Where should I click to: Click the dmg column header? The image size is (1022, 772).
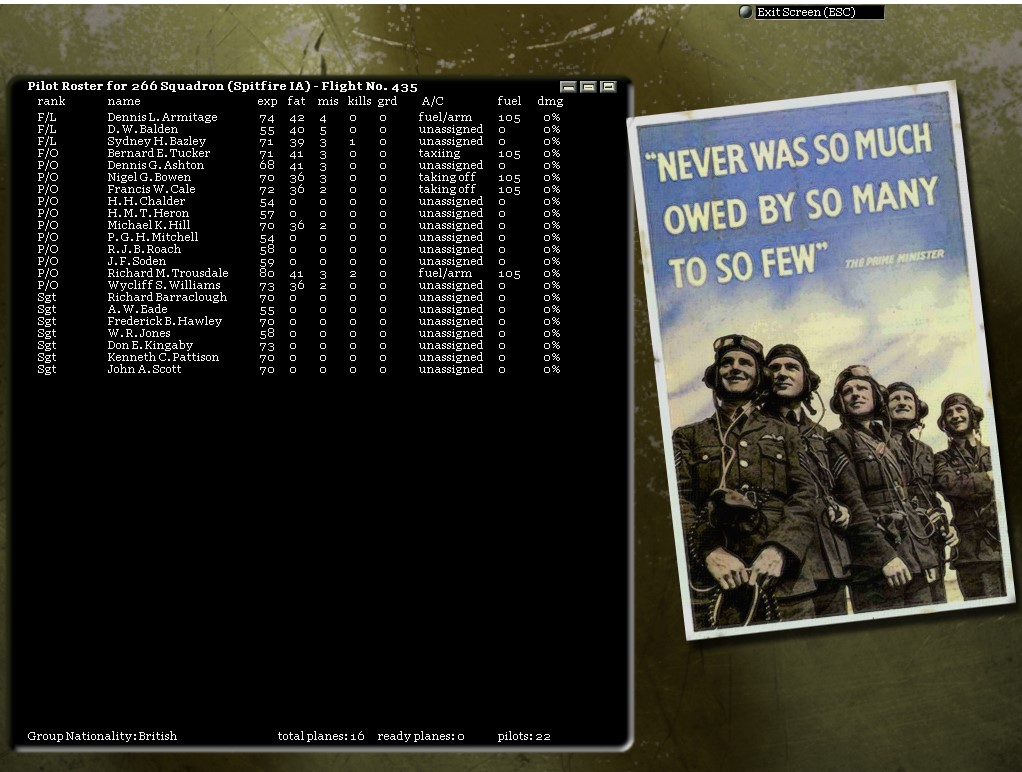pos(550,102)
